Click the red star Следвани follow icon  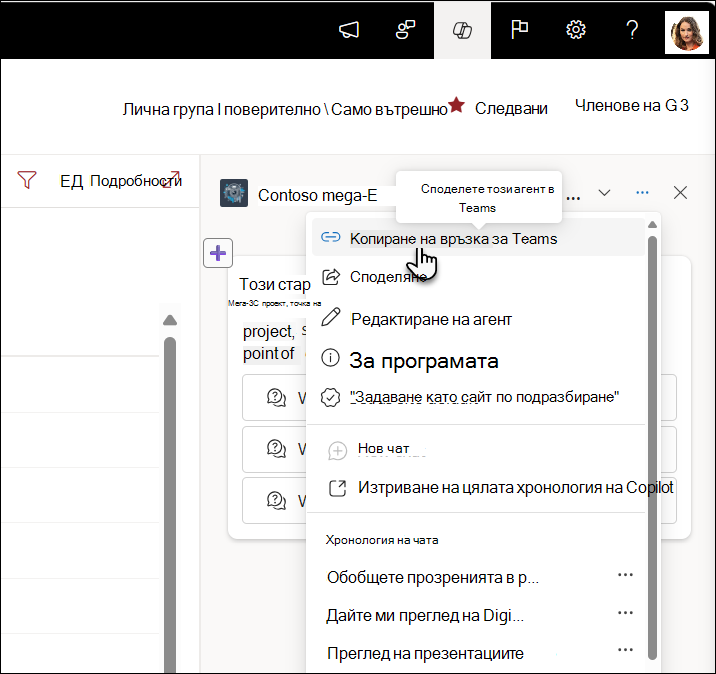click(456, 105)
